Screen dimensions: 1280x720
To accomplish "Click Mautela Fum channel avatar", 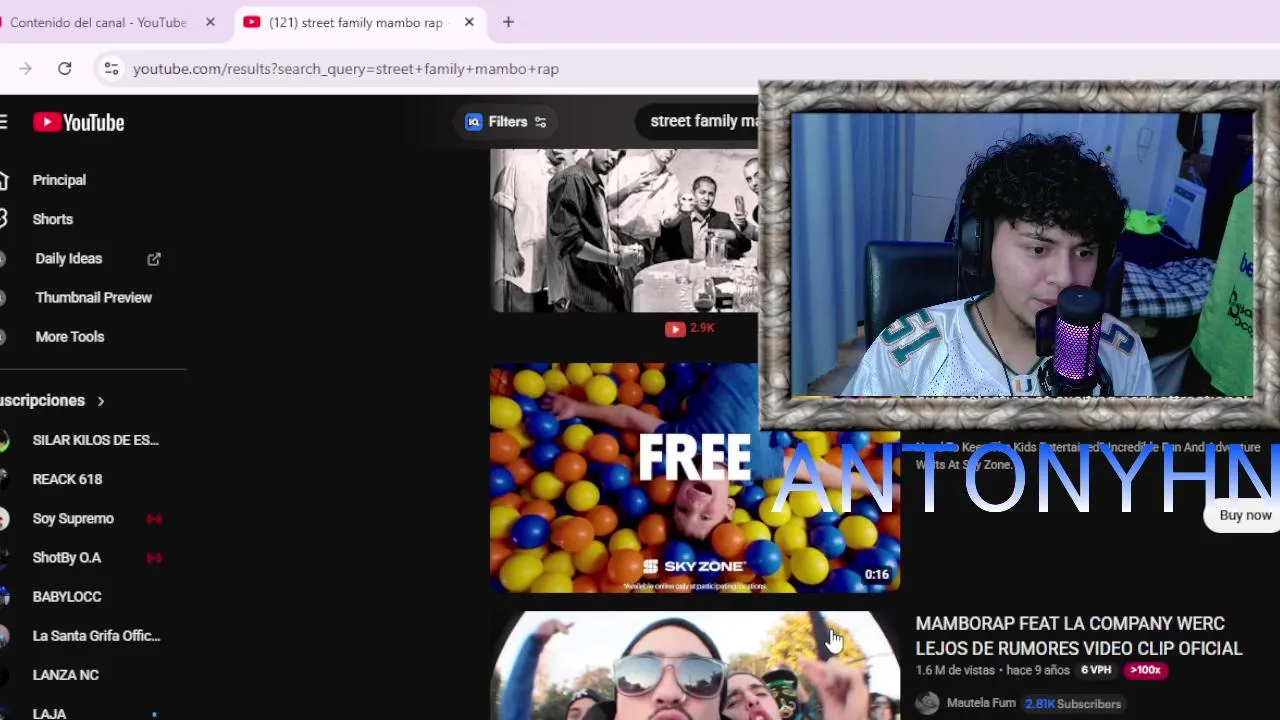I will (x=927, y=703).
